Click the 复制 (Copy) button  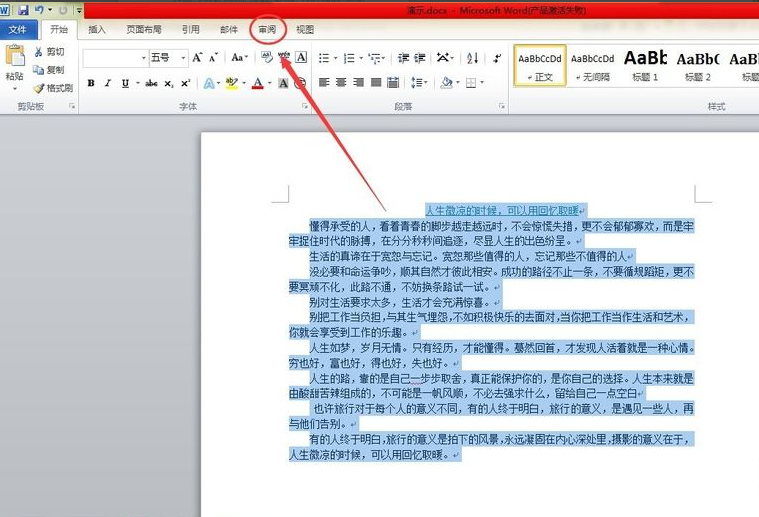[49, 70]
